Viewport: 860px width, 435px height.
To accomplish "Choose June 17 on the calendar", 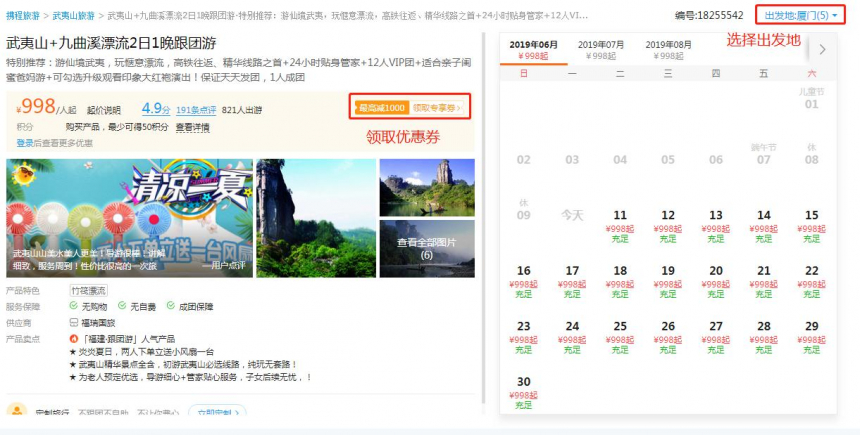I will 572,281.
